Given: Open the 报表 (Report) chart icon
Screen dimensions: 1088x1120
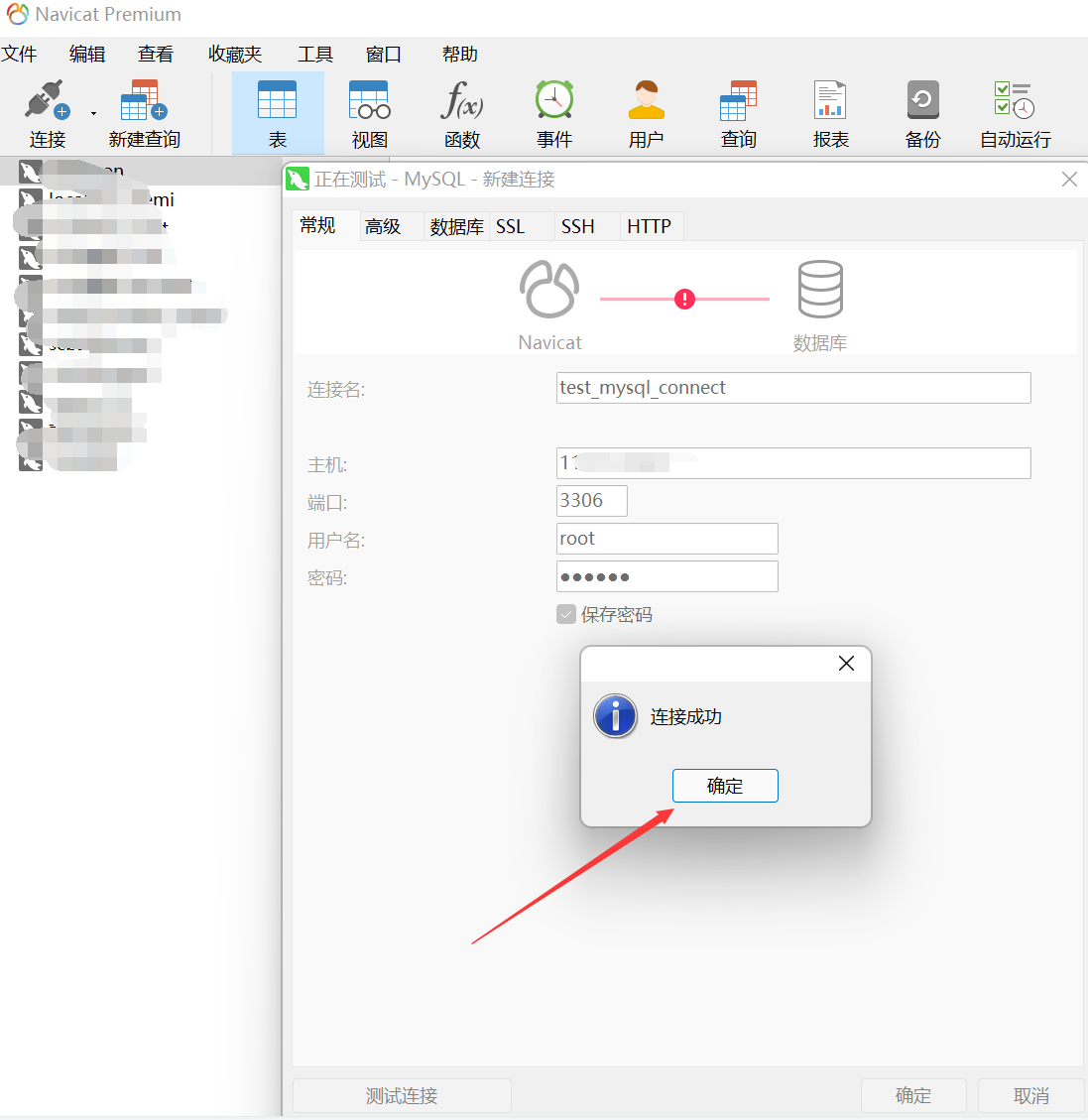Looking at the screenshot, I should pos(830,101).
